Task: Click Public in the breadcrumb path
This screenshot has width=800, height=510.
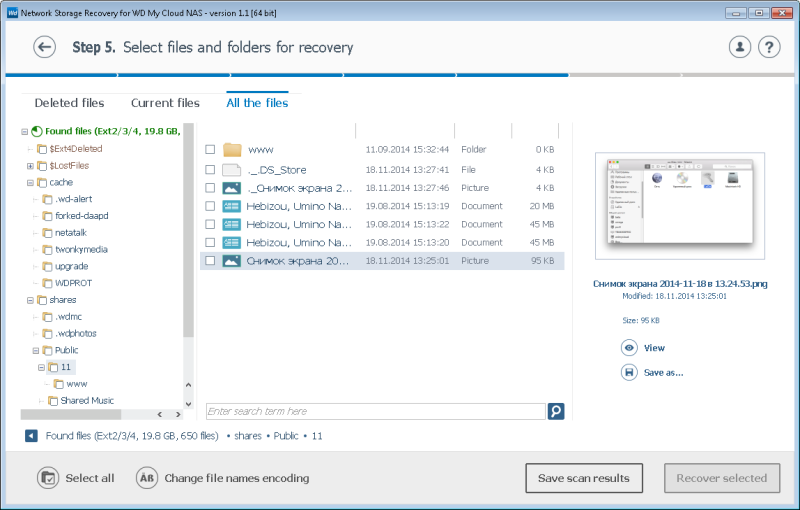Action: pos(286,436)
